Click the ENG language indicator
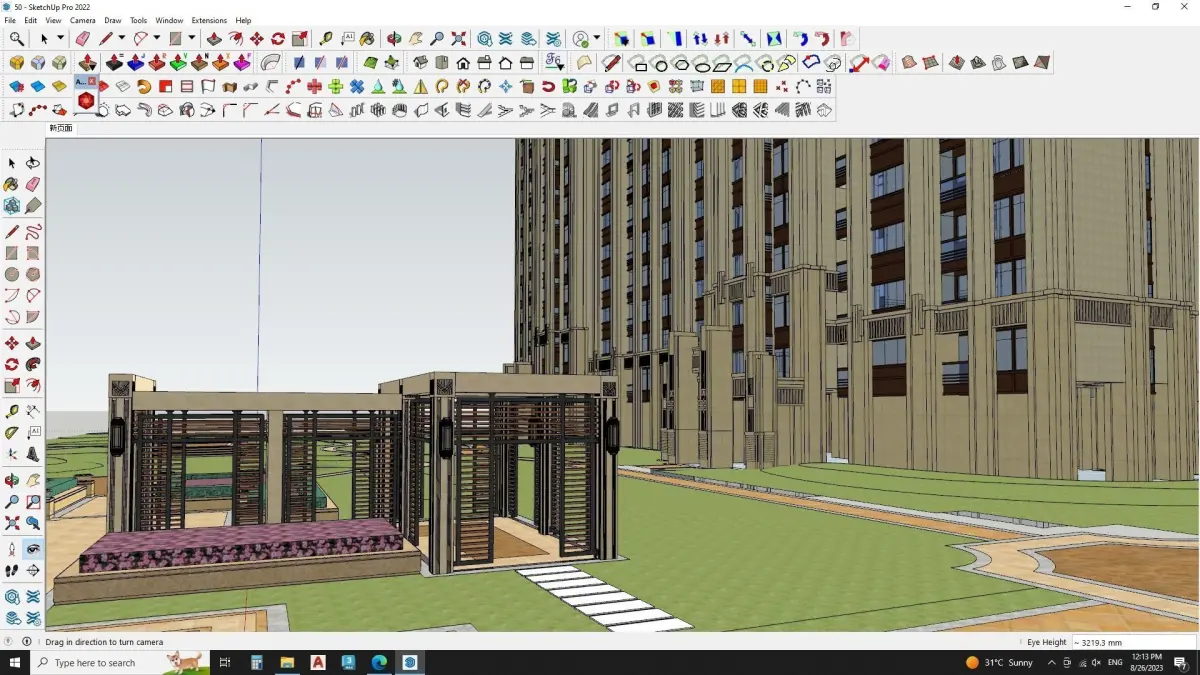 pos(1115,662)
